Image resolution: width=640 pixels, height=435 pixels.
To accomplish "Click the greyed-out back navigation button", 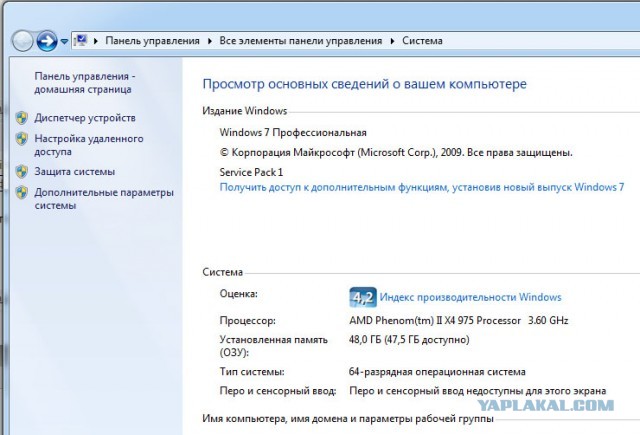I will click(x=22, y=41).
